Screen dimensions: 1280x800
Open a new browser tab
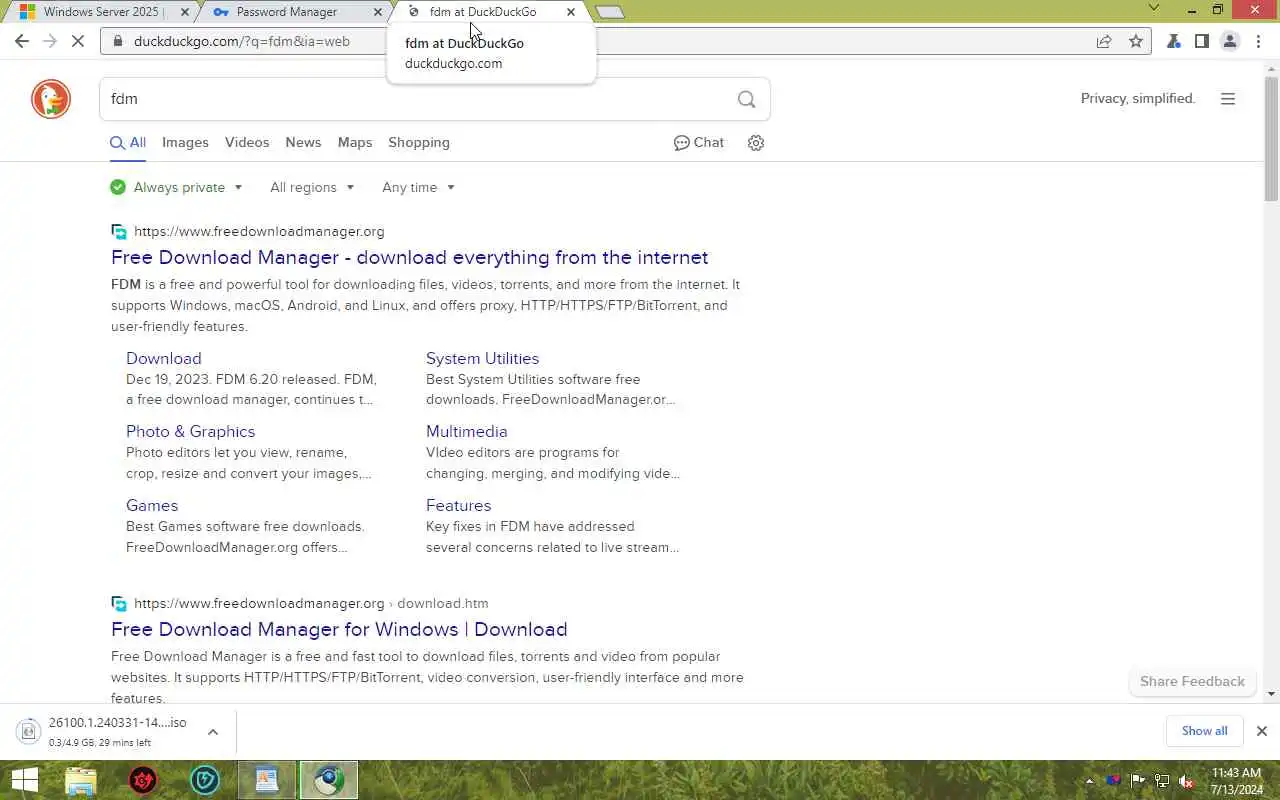tap(609, 12)
